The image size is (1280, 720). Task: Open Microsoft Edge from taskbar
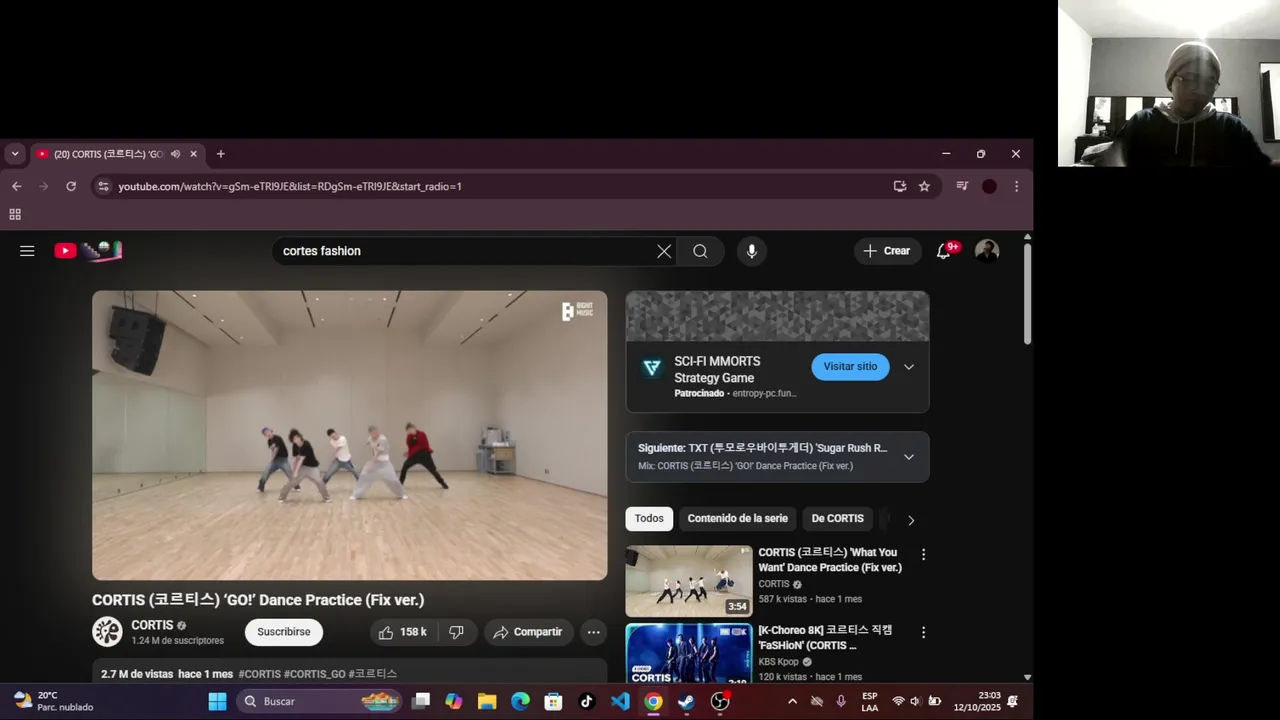[x=520, y=702]
